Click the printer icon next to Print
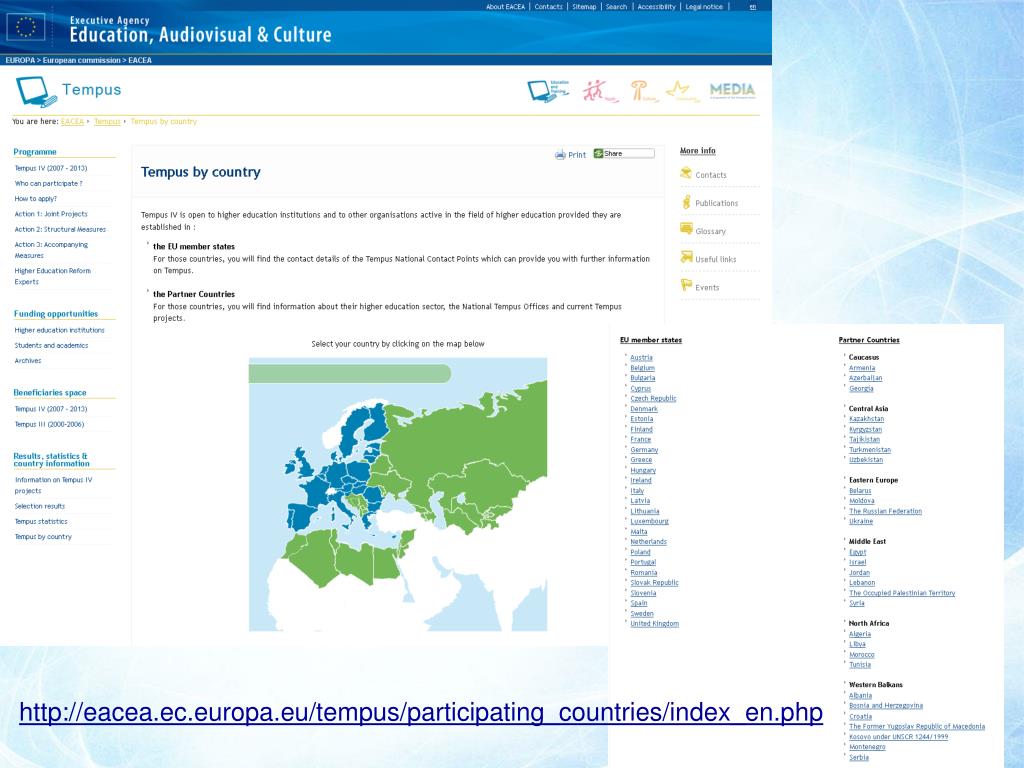The width and height of the screenshot is (1024, 768). [560, 155]
